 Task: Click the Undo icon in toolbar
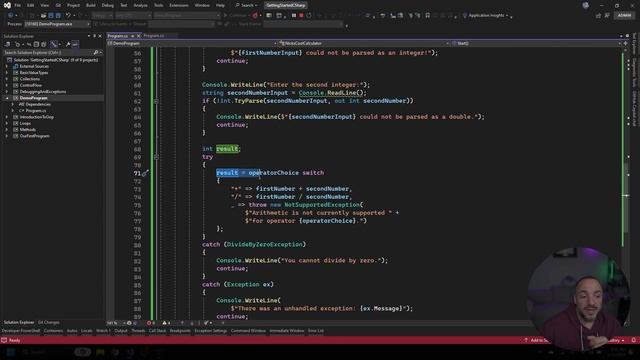point(68,16)
